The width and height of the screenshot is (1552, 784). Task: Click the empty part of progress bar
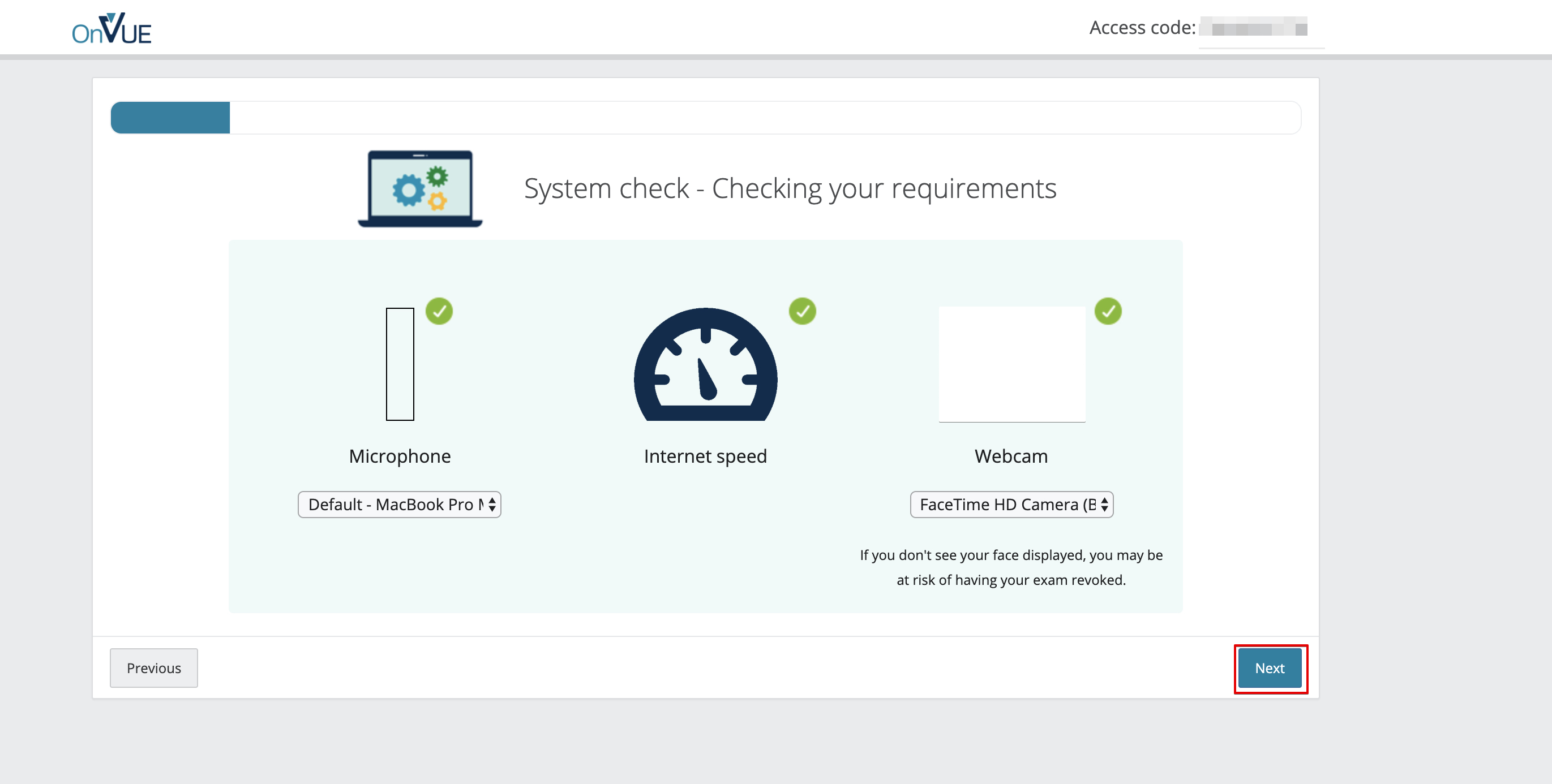click(765, 118)
